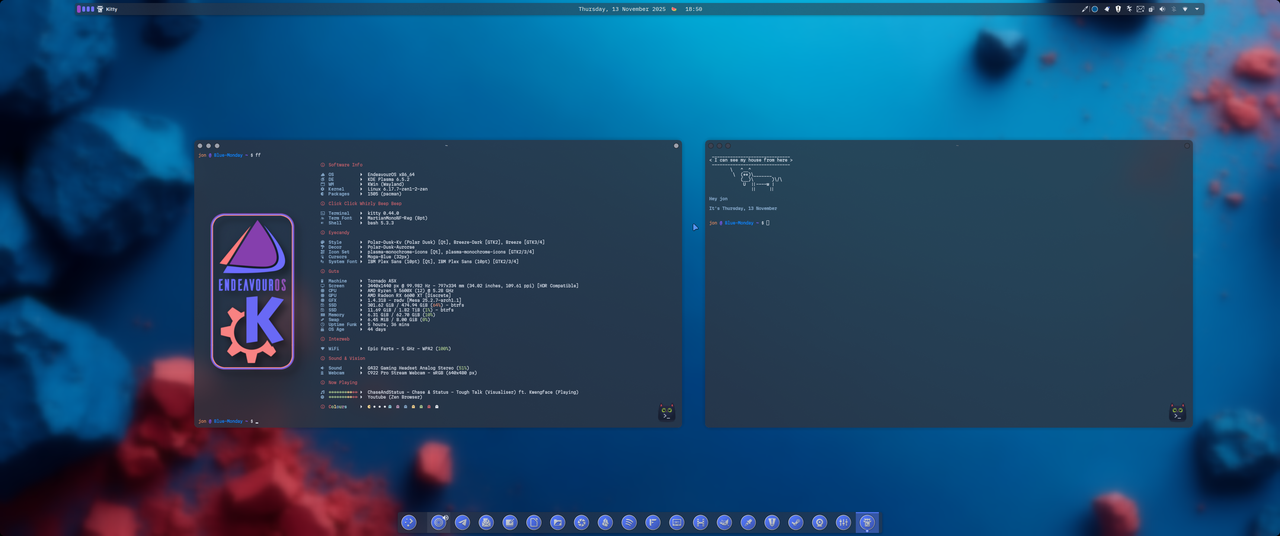Open the blank document page dock icon
The height and width of the screenshot is (536, 1280).
click(534, 522)
